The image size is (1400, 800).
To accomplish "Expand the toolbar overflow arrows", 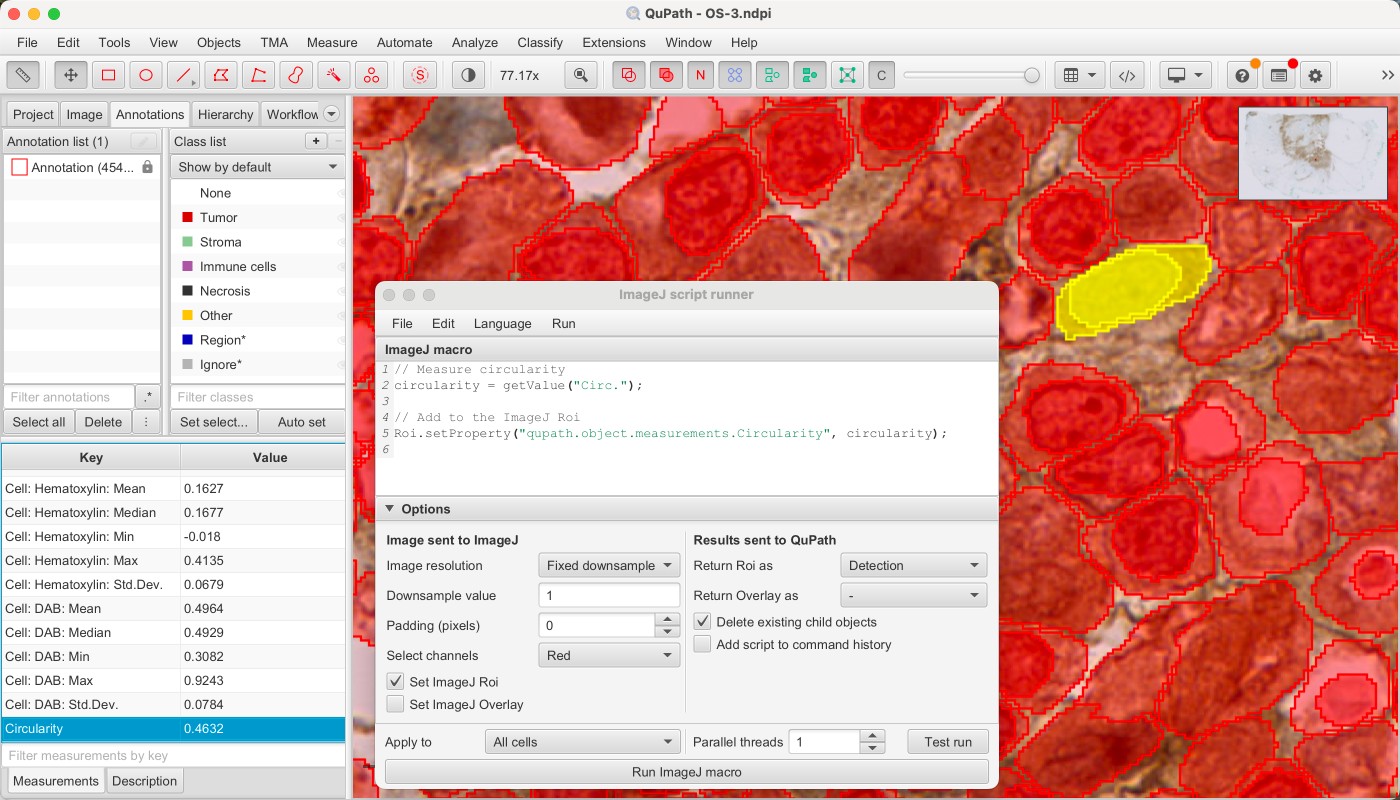I will [1387, 75].
